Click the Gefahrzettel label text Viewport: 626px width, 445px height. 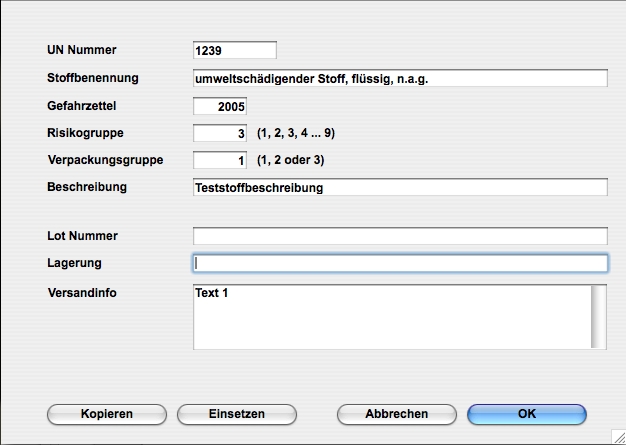click(x=86, y=105)
